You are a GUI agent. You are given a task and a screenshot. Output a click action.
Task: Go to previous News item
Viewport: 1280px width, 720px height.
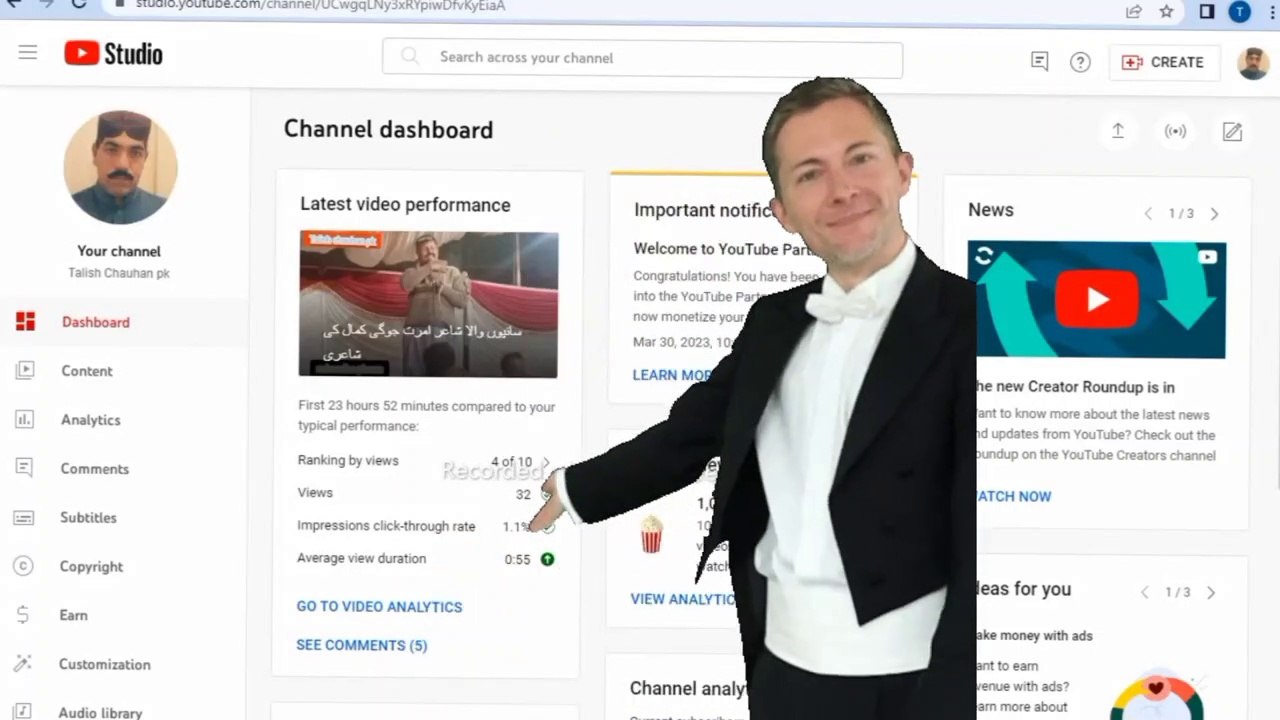[x=1148, y=214]
